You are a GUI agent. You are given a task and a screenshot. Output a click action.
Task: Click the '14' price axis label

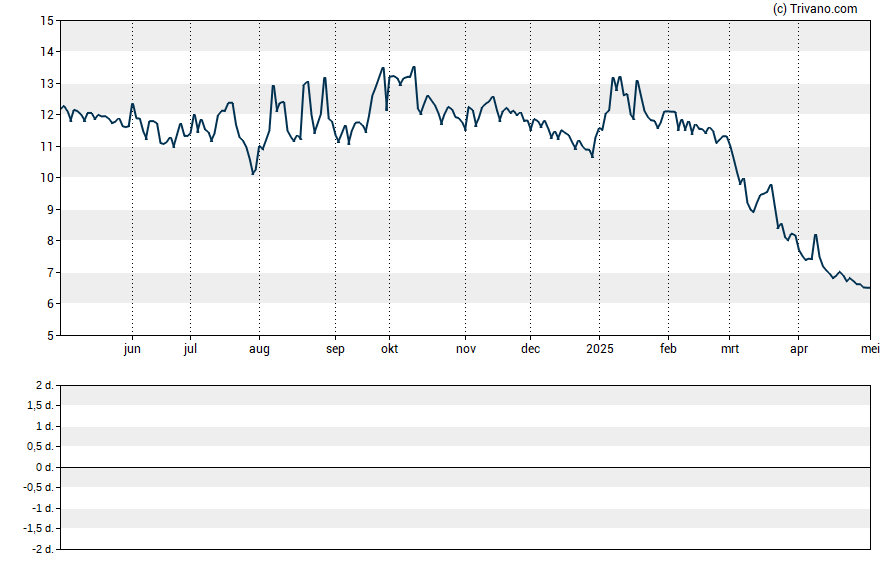coord(47,52)
